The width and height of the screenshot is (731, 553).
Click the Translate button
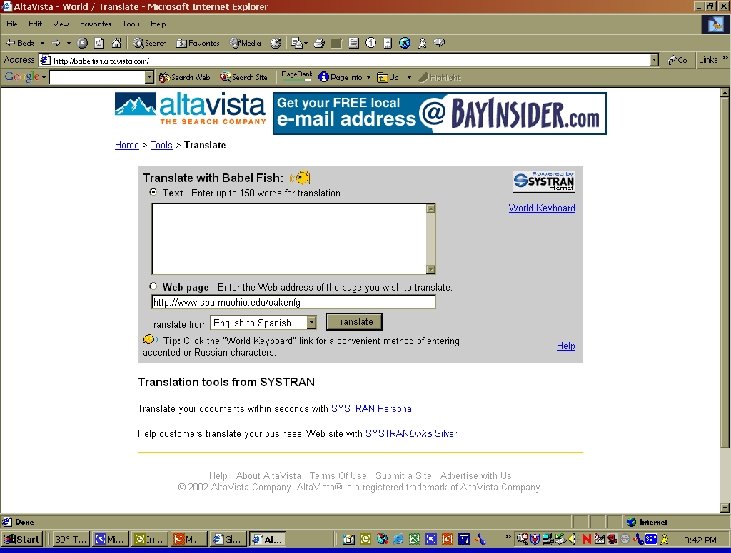coord(354,322)
